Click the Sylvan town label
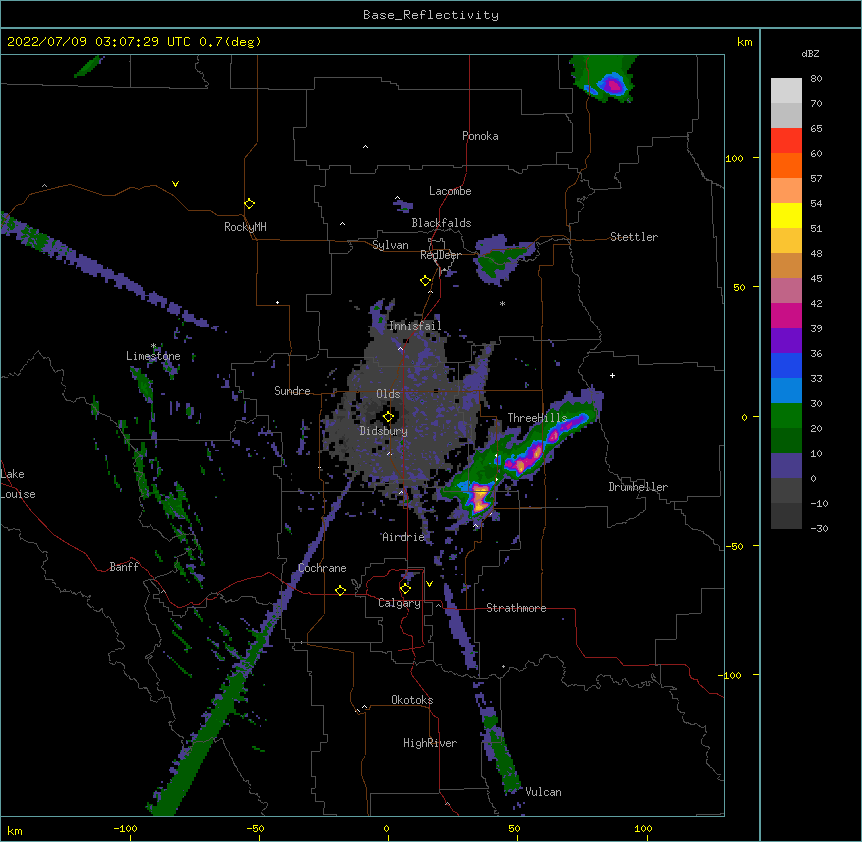Viewport: 862px width, 842px height. (390, 245)
